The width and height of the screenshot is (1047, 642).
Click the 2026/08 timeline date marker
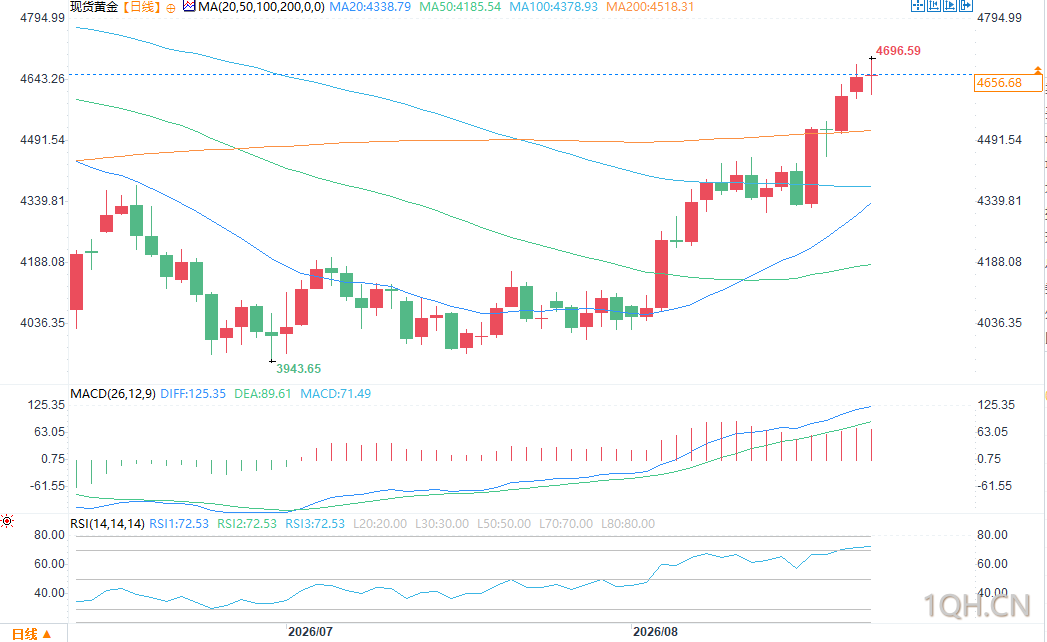(x=655, y=631)
